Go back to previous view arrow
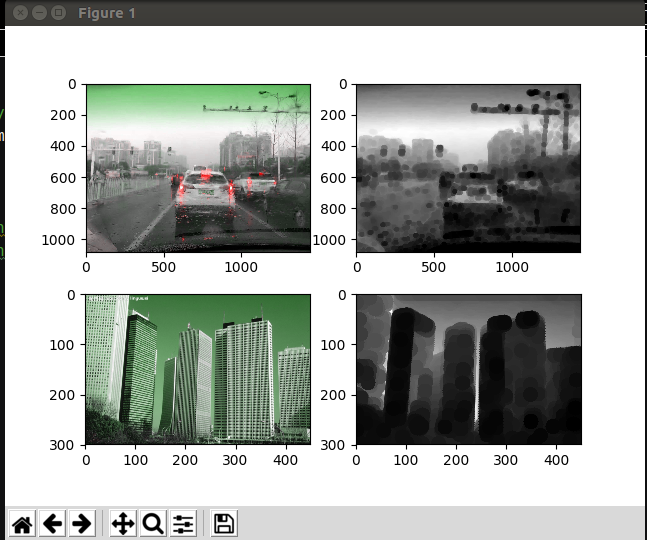This screenshot has width=647, height=540. 52,523
